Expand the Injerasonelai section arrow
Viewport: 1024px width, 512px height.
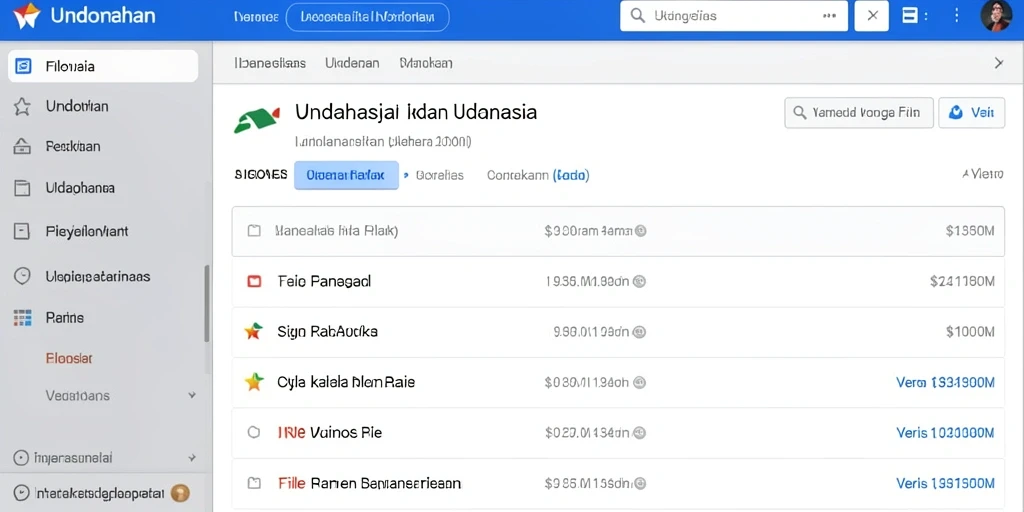point(192,458)
